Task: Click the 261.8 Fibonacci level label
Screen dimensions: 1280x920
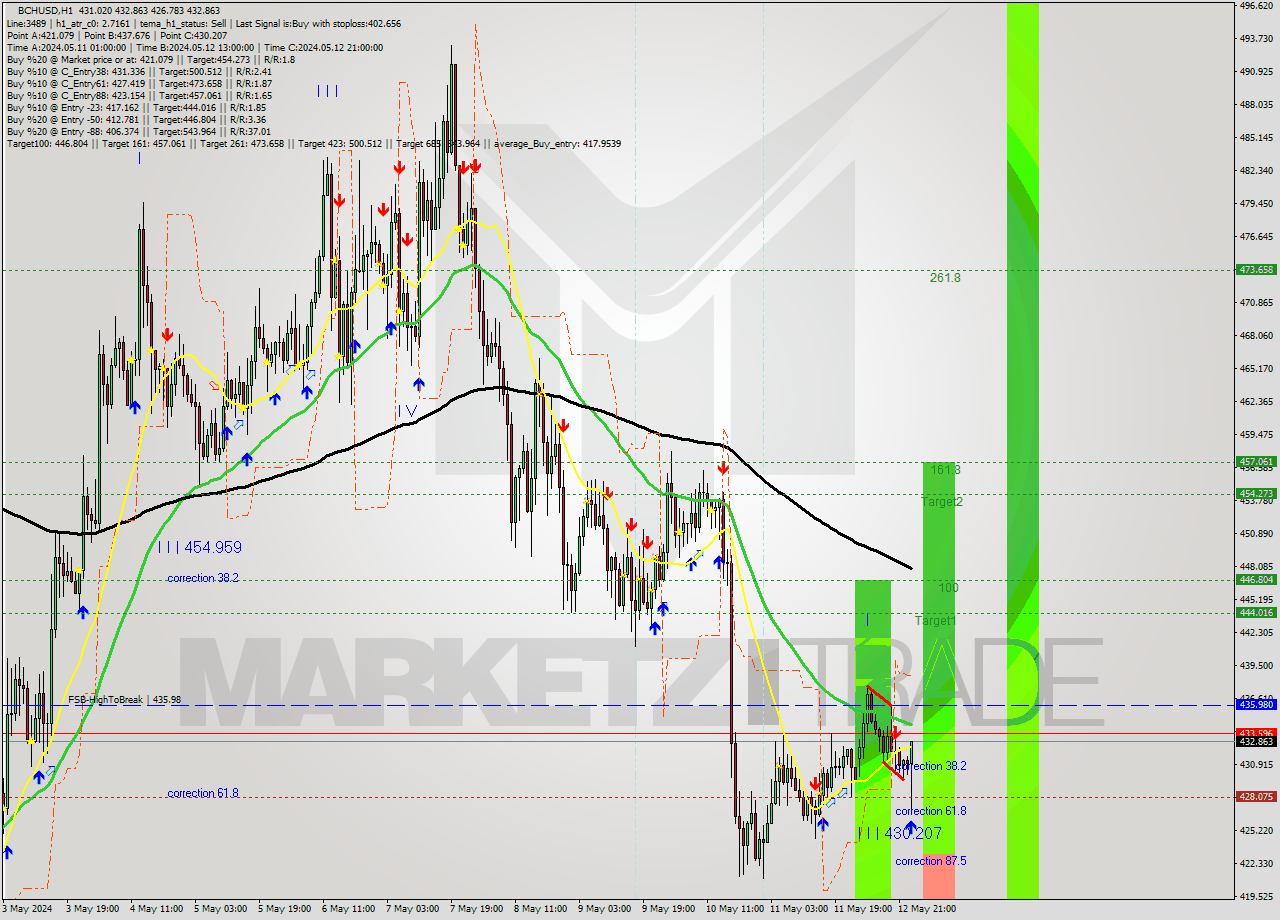Action: 945,278
